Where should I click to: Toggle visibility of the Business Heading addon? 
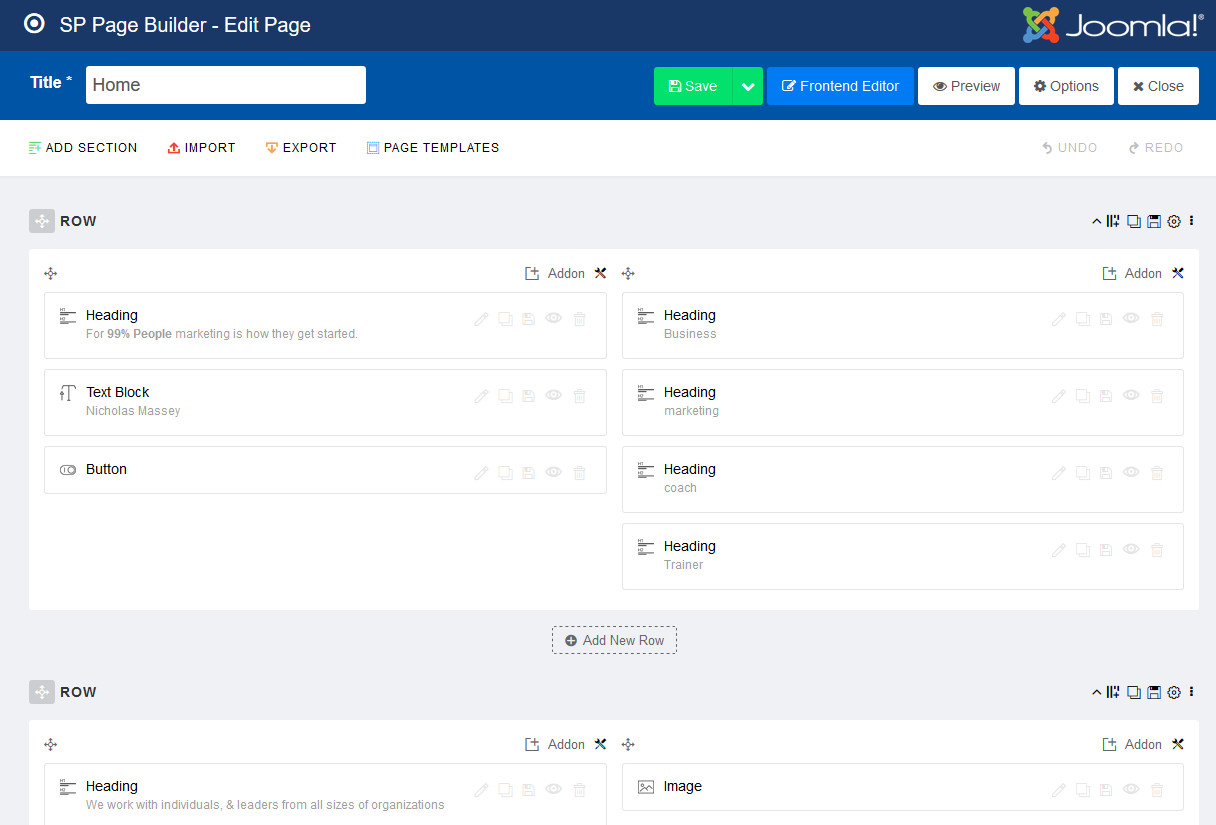coord(1130,318)
